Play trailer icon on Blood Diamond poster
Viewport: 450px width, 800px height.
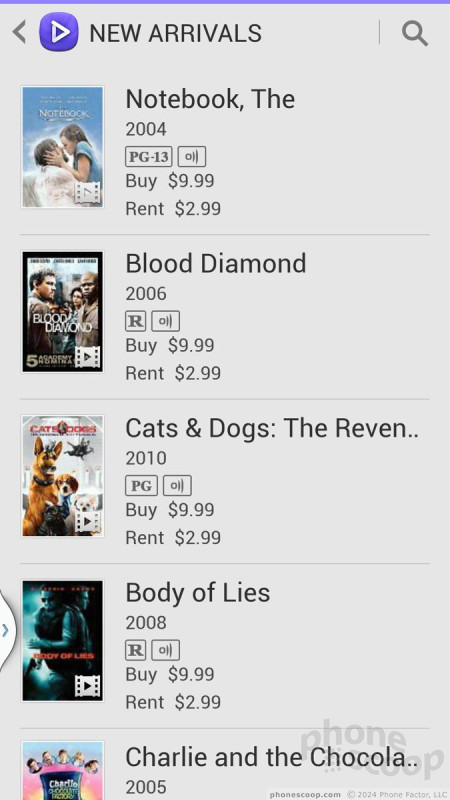[88, 357]
